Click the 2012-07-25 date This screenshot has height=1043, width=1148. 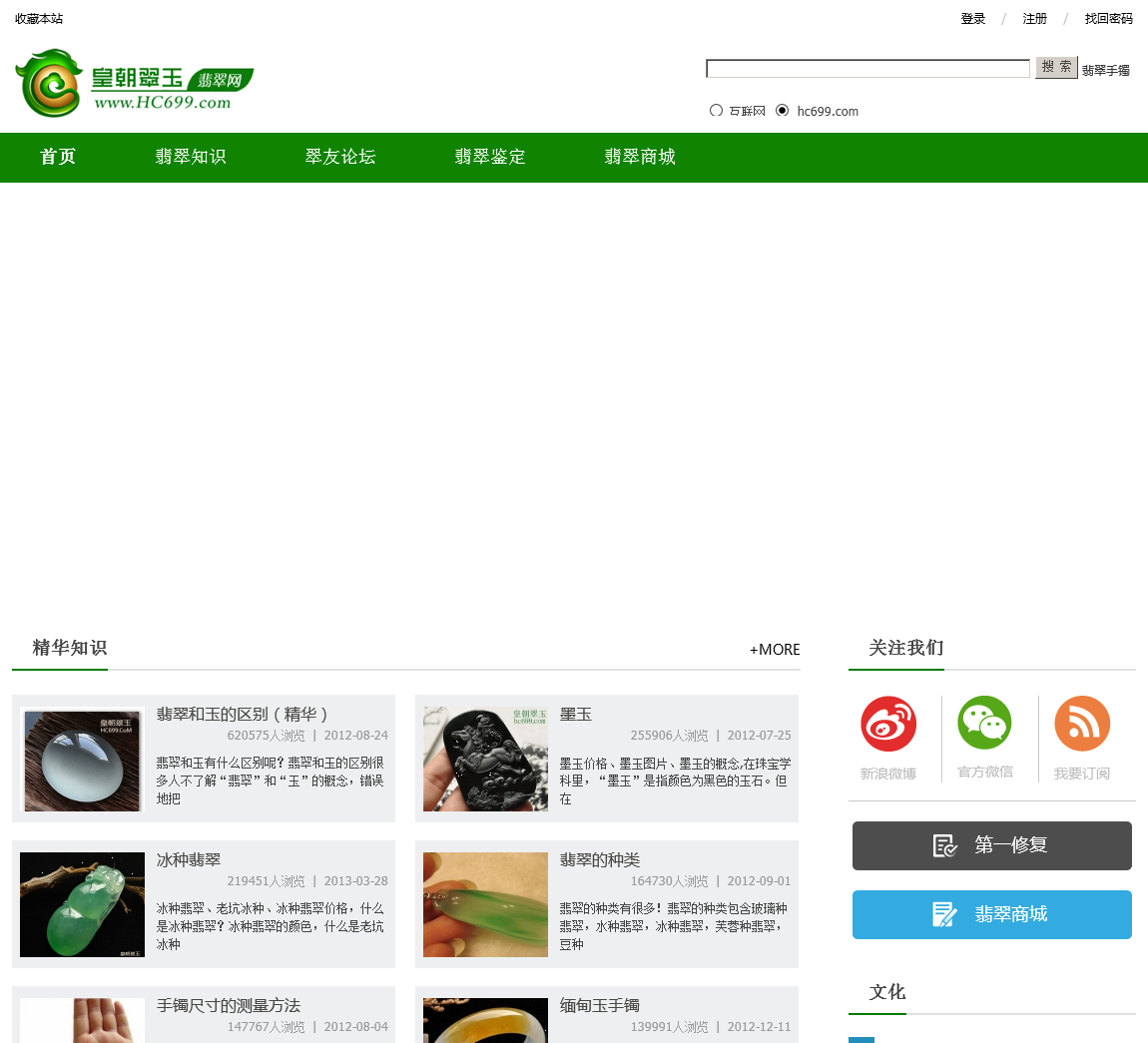tap(760, 736)
